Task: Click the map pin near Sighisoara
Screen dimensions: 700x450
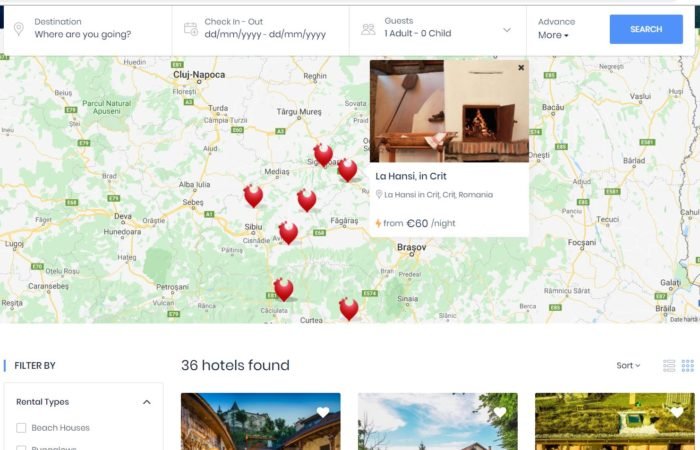Action: click(323, 155)
